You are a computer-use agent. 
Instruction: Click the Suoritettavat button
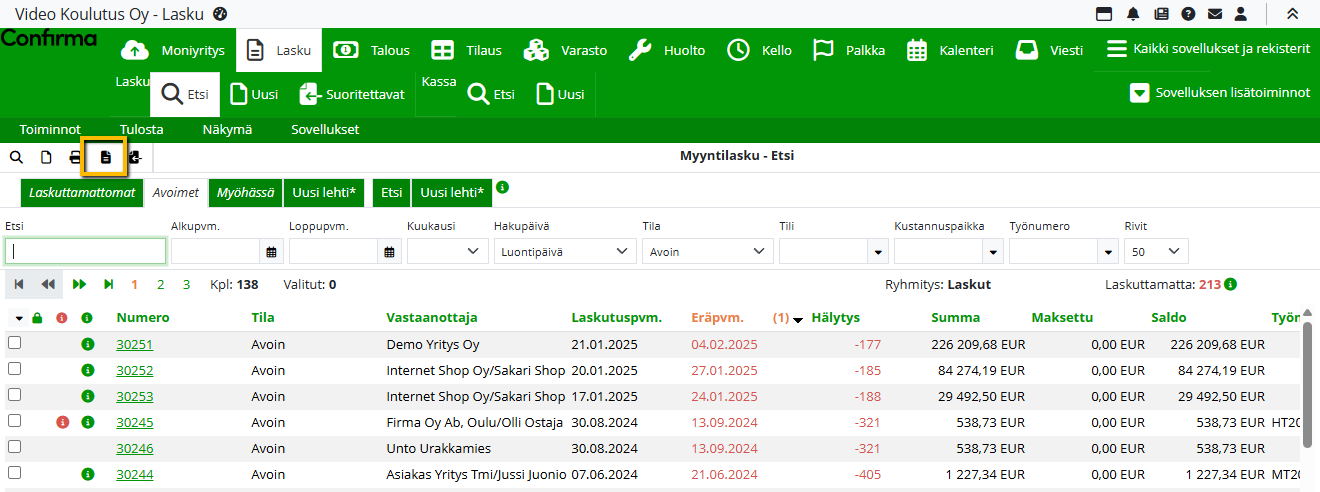[x=352, y=95]
